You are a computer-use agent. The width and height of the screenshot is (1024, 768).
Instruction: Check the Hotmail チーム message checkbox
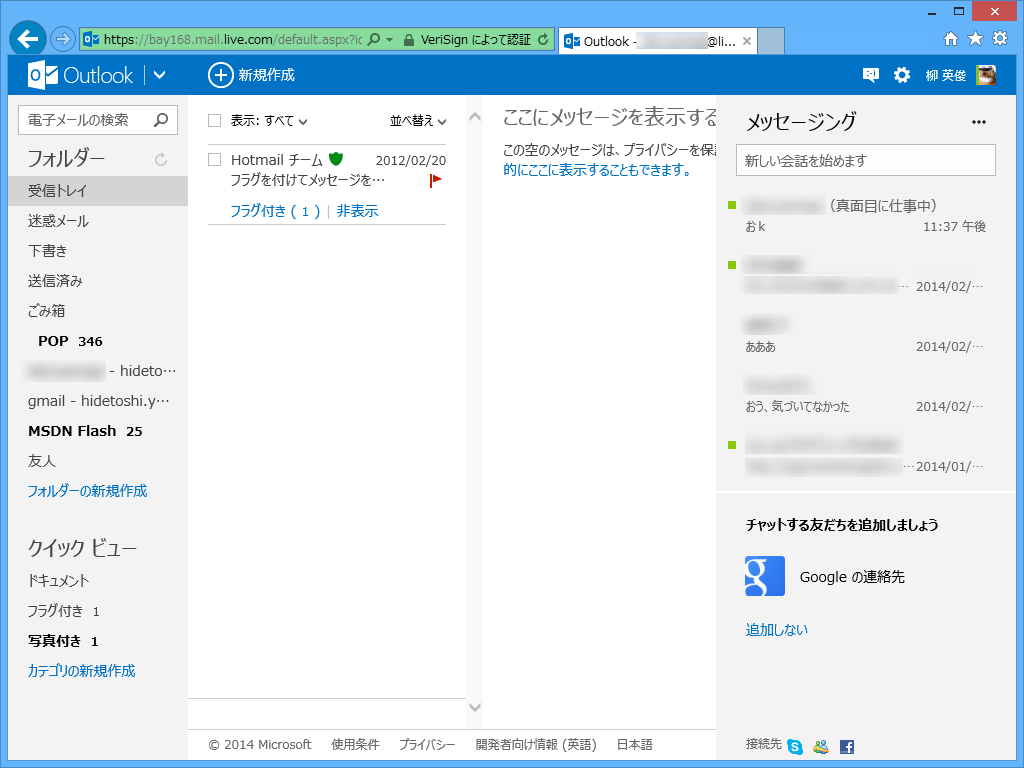(214, 160)
